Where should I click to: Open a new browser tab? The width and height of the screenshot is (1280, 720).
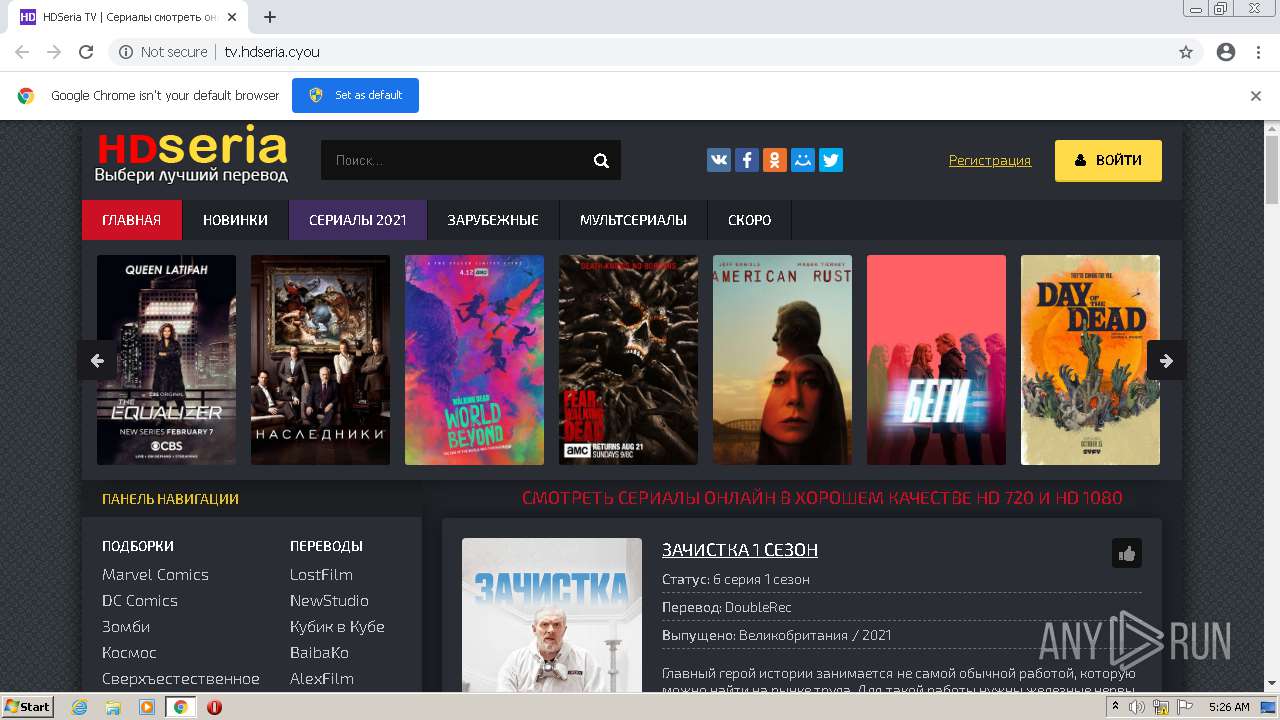click(270, 17)
